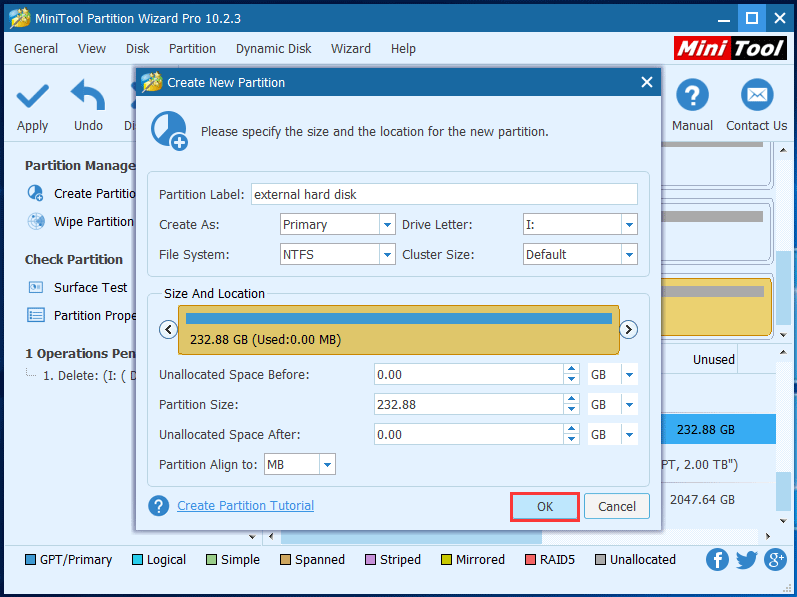Viewport: 797px width, 597px height.
Task: Open the Cluster Size dropdown
Action: pyautogui.click(x=629, y=255)
